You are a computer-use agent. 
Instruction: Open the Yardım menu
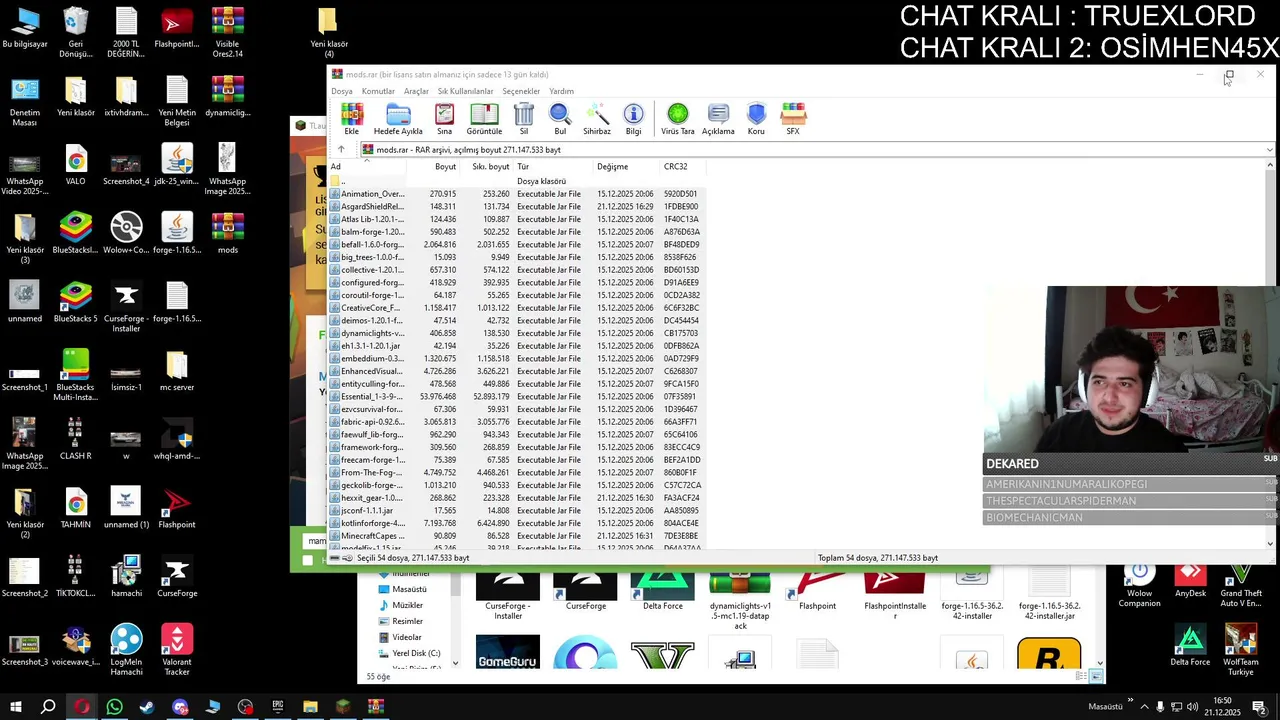pos(562,91)
